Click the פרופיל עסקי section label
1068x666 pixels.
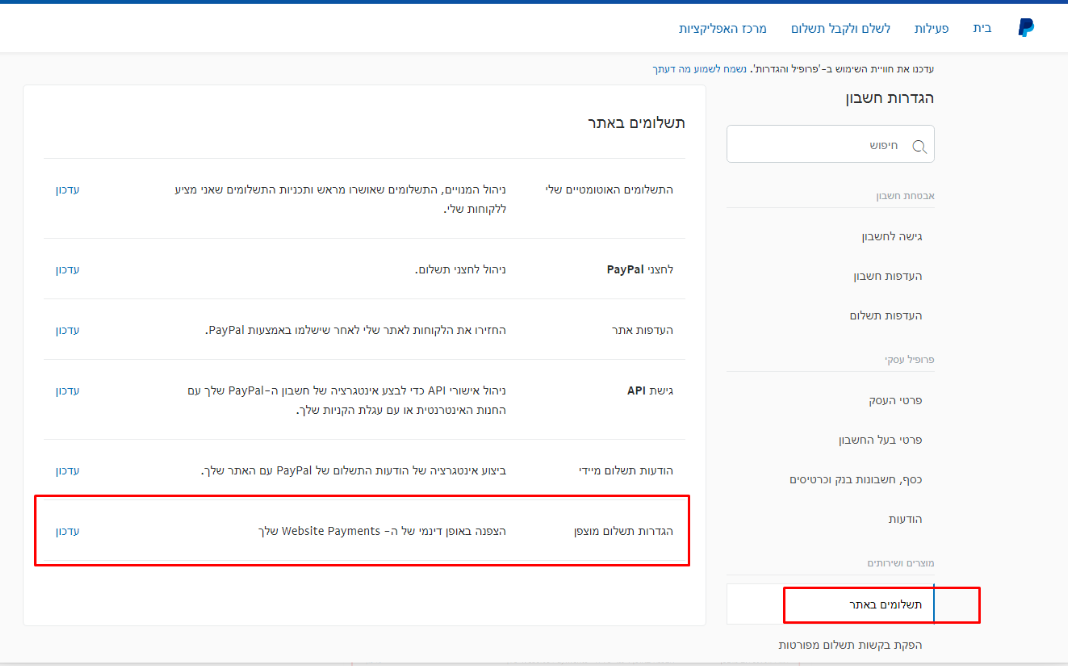click(x=909, y=360)
